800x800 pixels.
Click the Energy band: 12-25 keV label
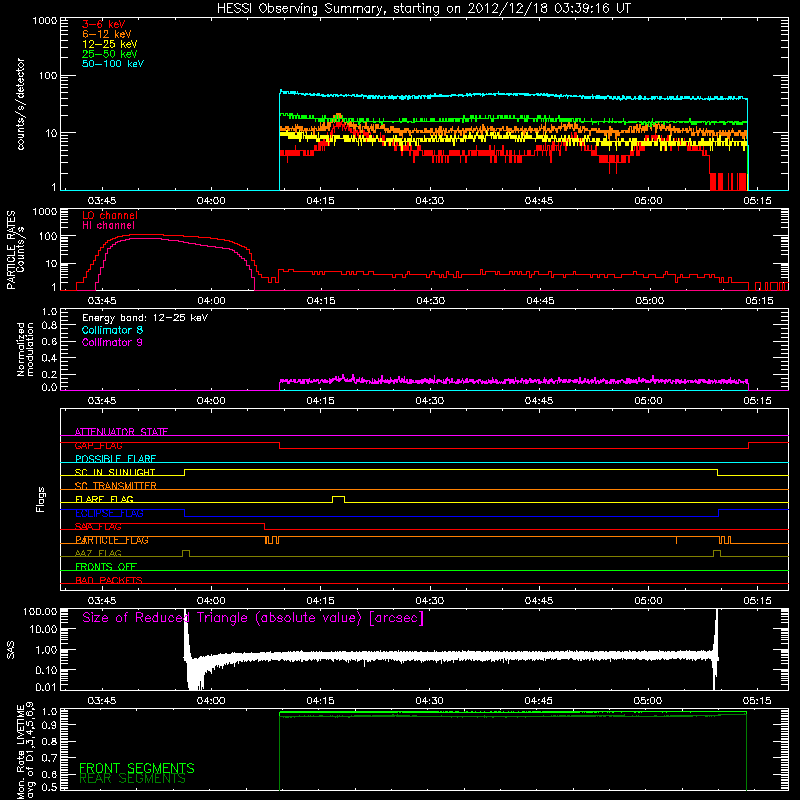(x=145, y=318)
